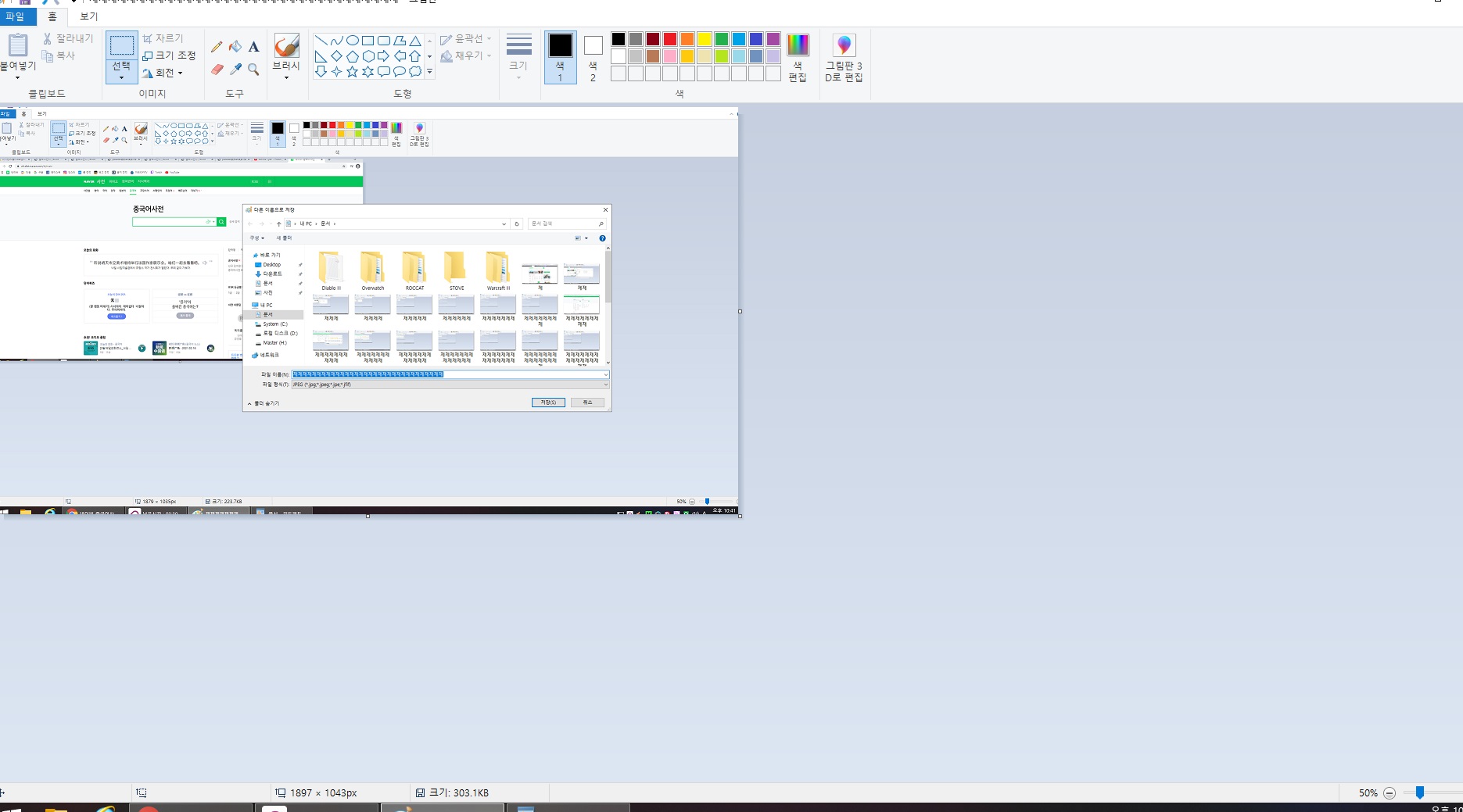Select the Text tool letter A
Image resolution: width=1463 pixels, height=812 pixels.
point(253,47)
